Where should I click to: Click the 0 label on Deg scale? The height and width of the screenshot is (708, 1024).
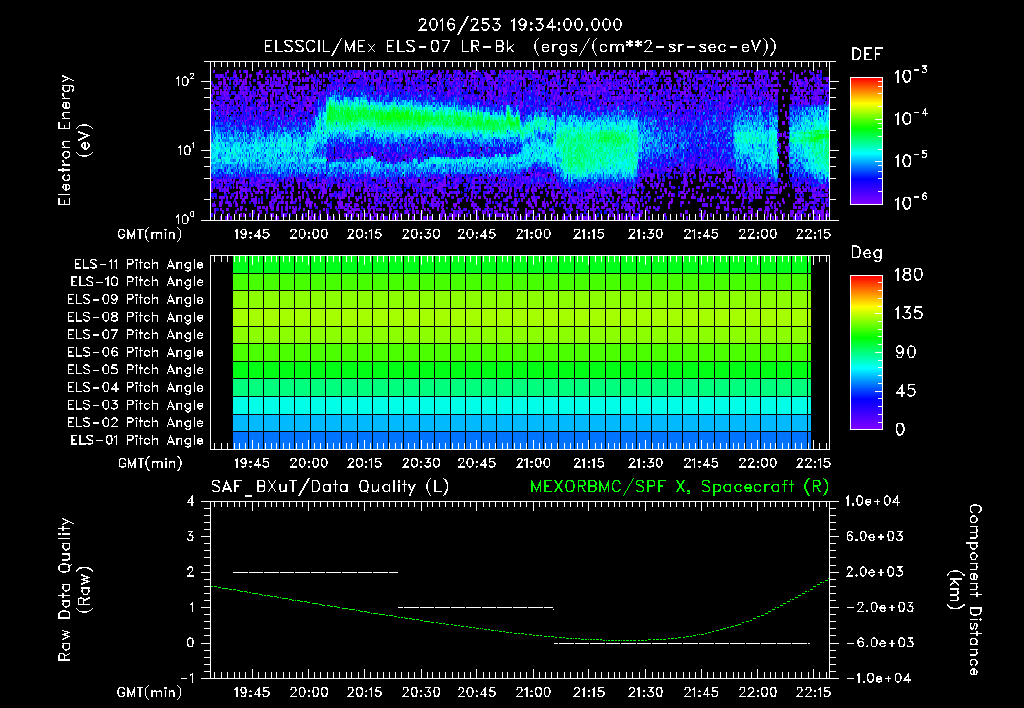901,429
